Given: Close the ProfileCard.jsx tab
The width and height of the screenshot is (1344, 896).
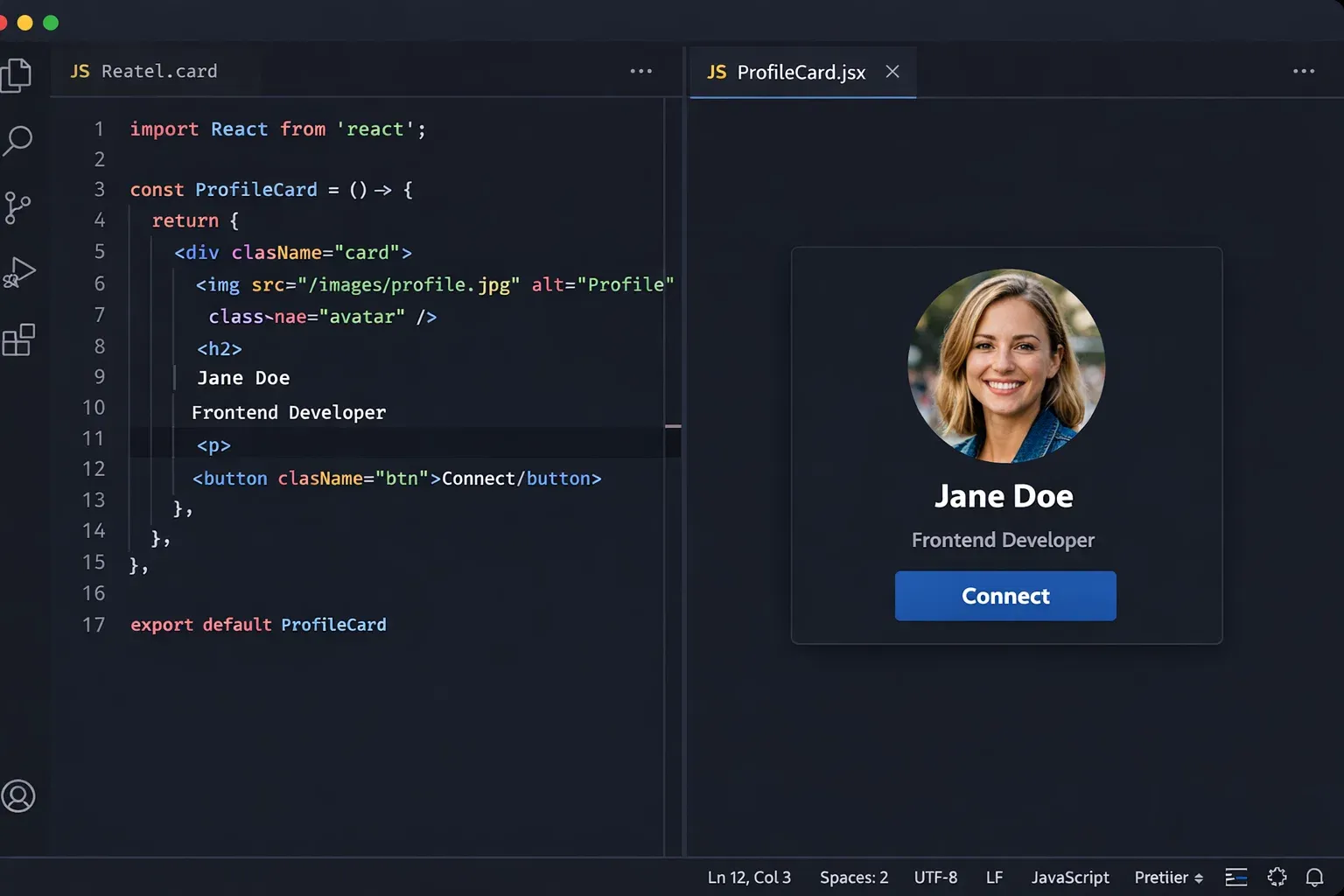Looking at the screenshot, I should tap(892, 72).
